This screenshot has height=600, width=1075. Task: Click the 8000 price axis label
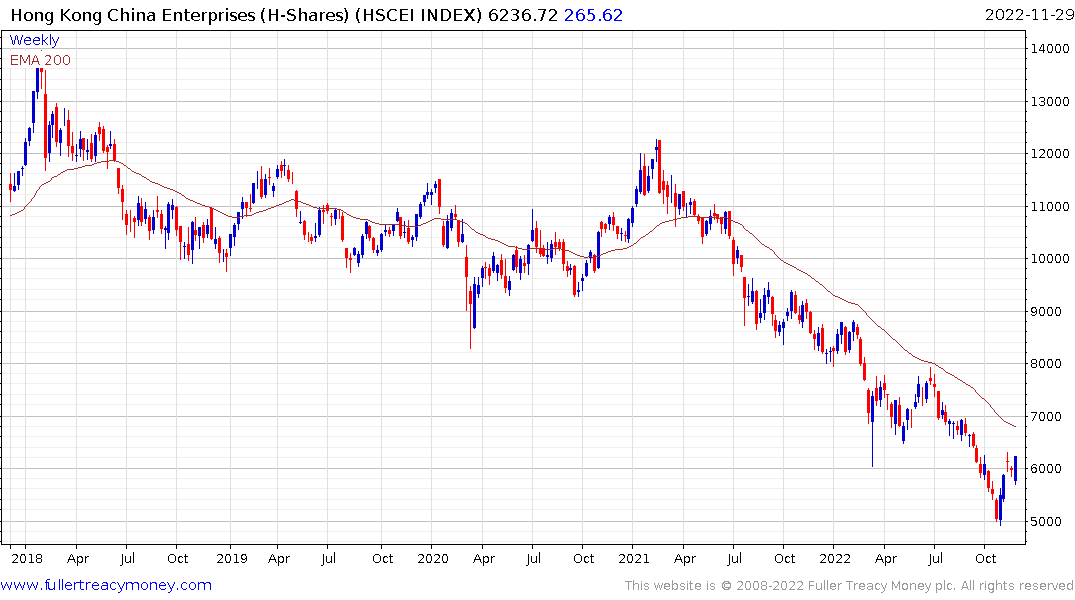point(1046,364)
